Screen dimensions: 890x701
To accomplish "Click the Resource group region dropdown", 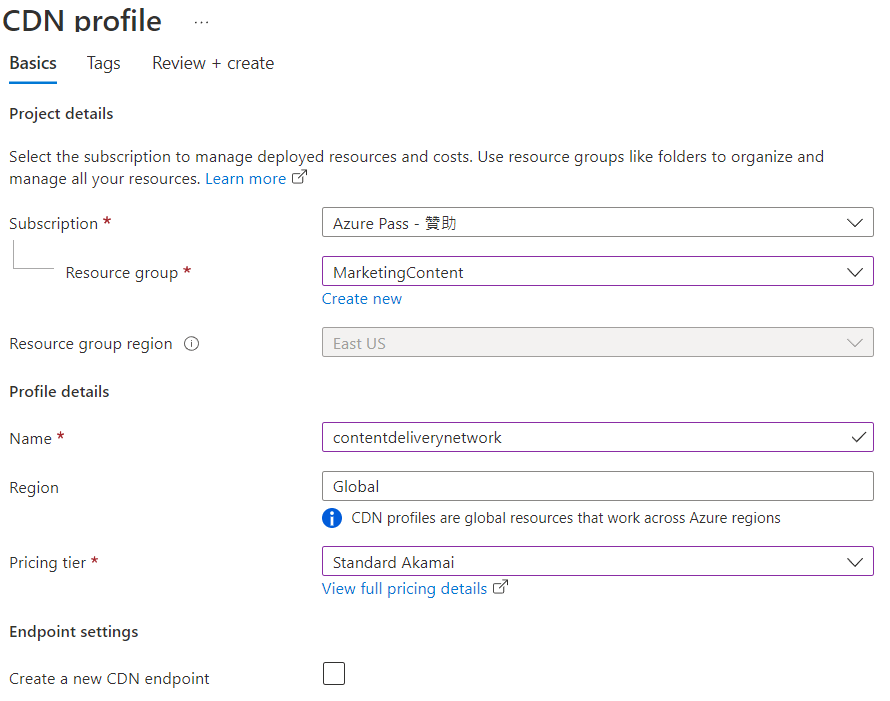I will point(597,343).
